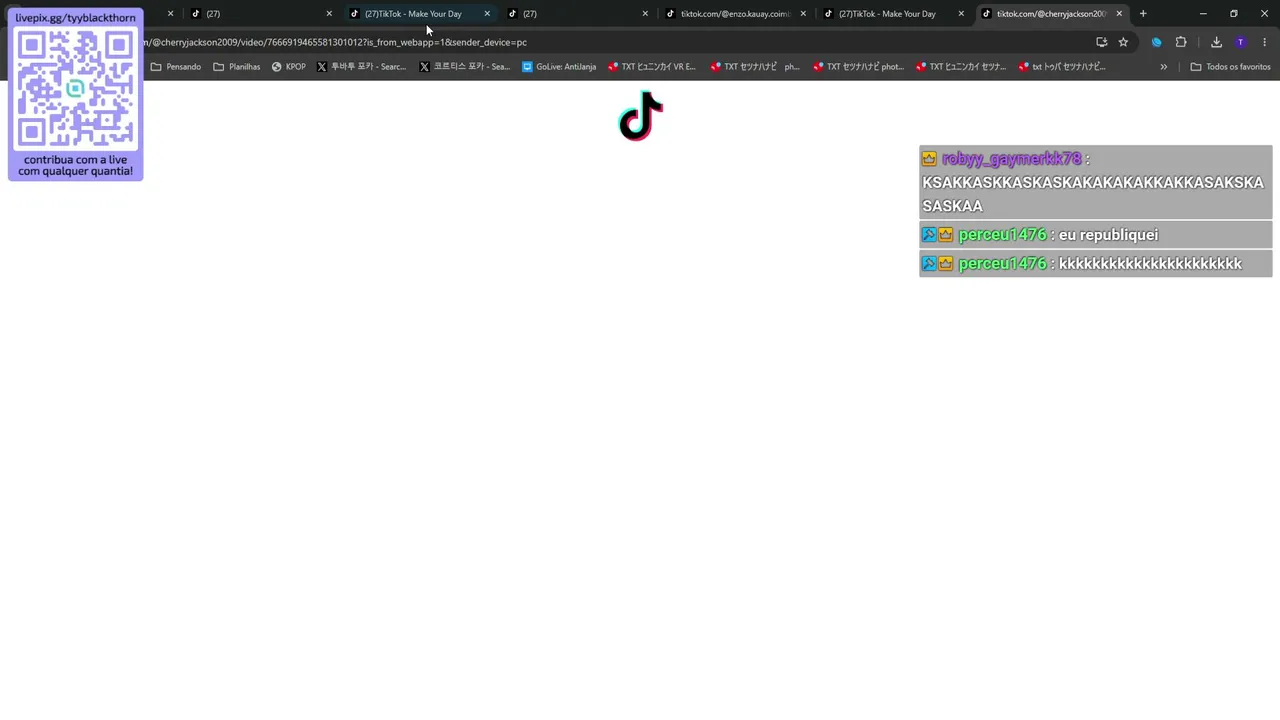This screenshot has height=720, width=1280.
Task: Open the Todos os favoritos folder
Action: coord(1230,67)
